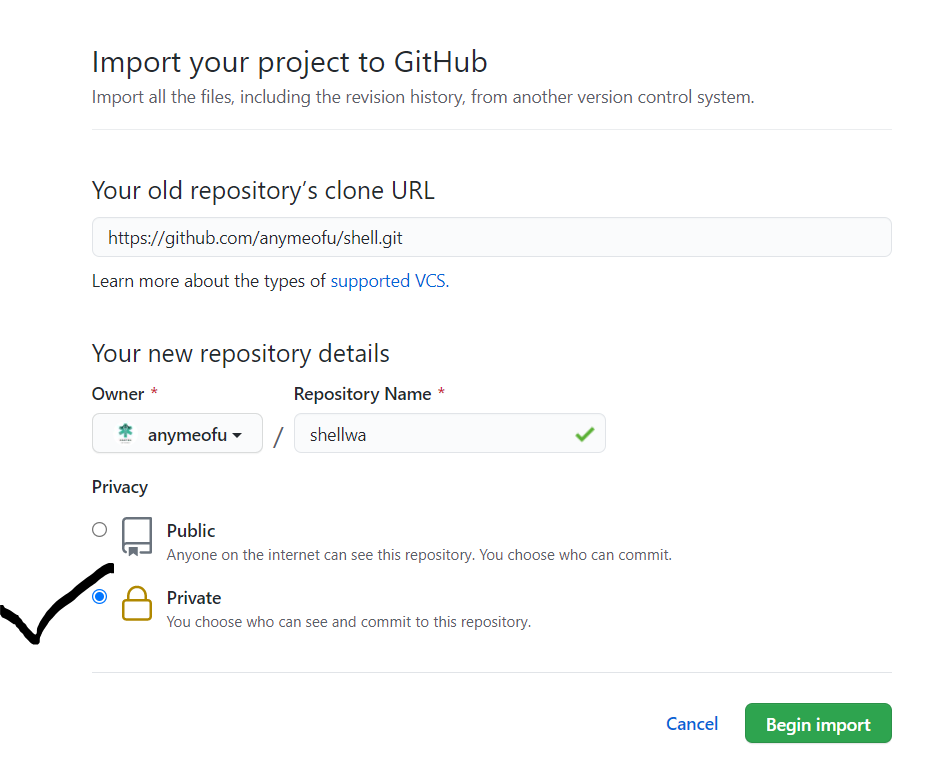The height and width of the screenshot is (780, 942).
Task: Click the anymeofu avatar icon
Action: [125, 433]
